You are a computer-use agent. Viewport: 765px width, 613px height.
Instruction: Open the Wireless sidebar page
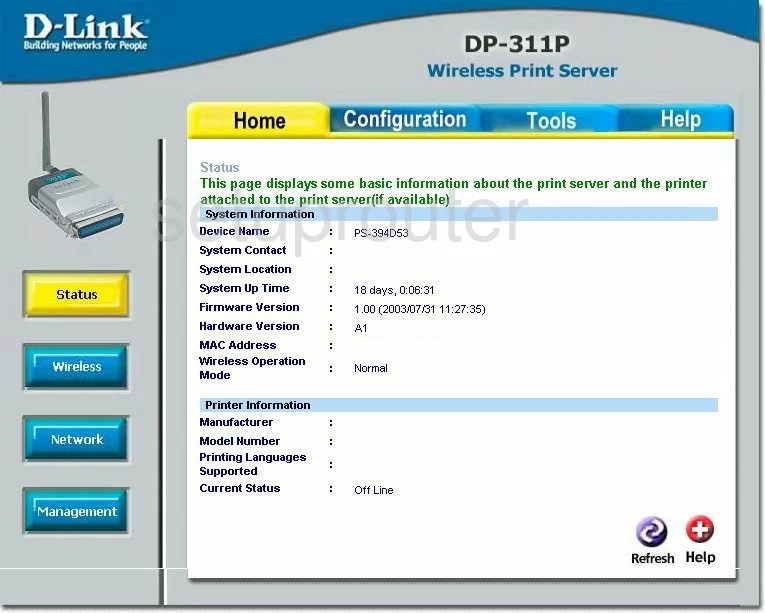click(76, 367)
